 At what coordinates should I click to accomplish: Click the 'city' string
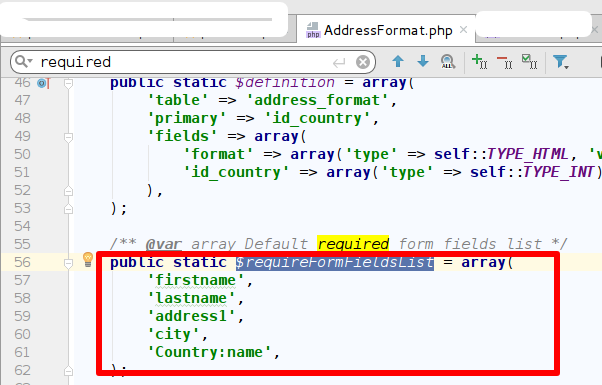[x=174, y=334]
